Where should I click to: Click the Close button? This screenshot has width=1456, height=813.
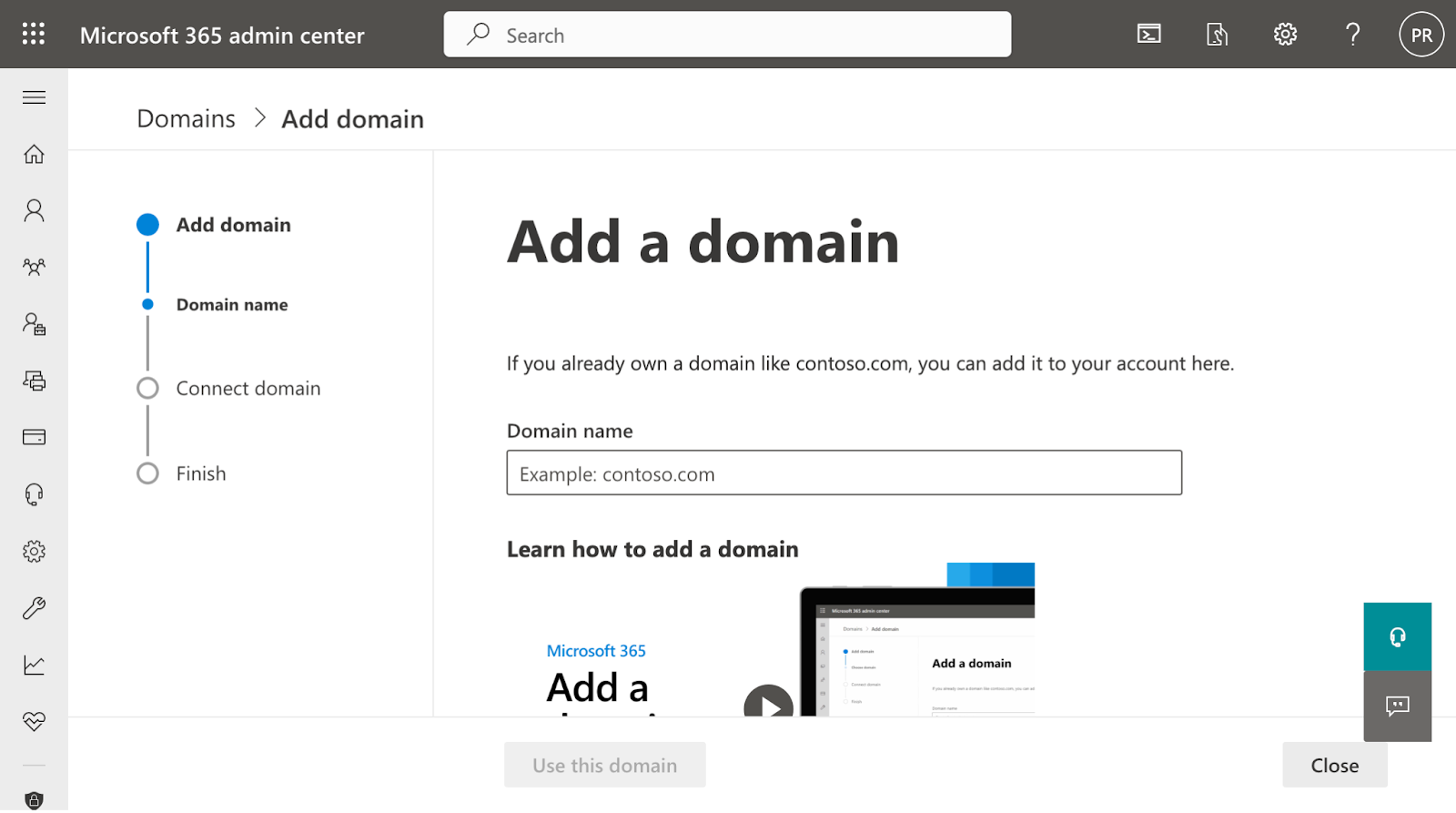pos(1335,766)
